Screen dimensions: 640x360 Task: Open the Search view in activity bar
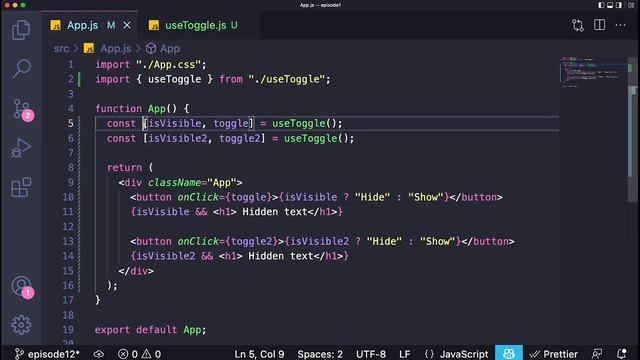21,68
